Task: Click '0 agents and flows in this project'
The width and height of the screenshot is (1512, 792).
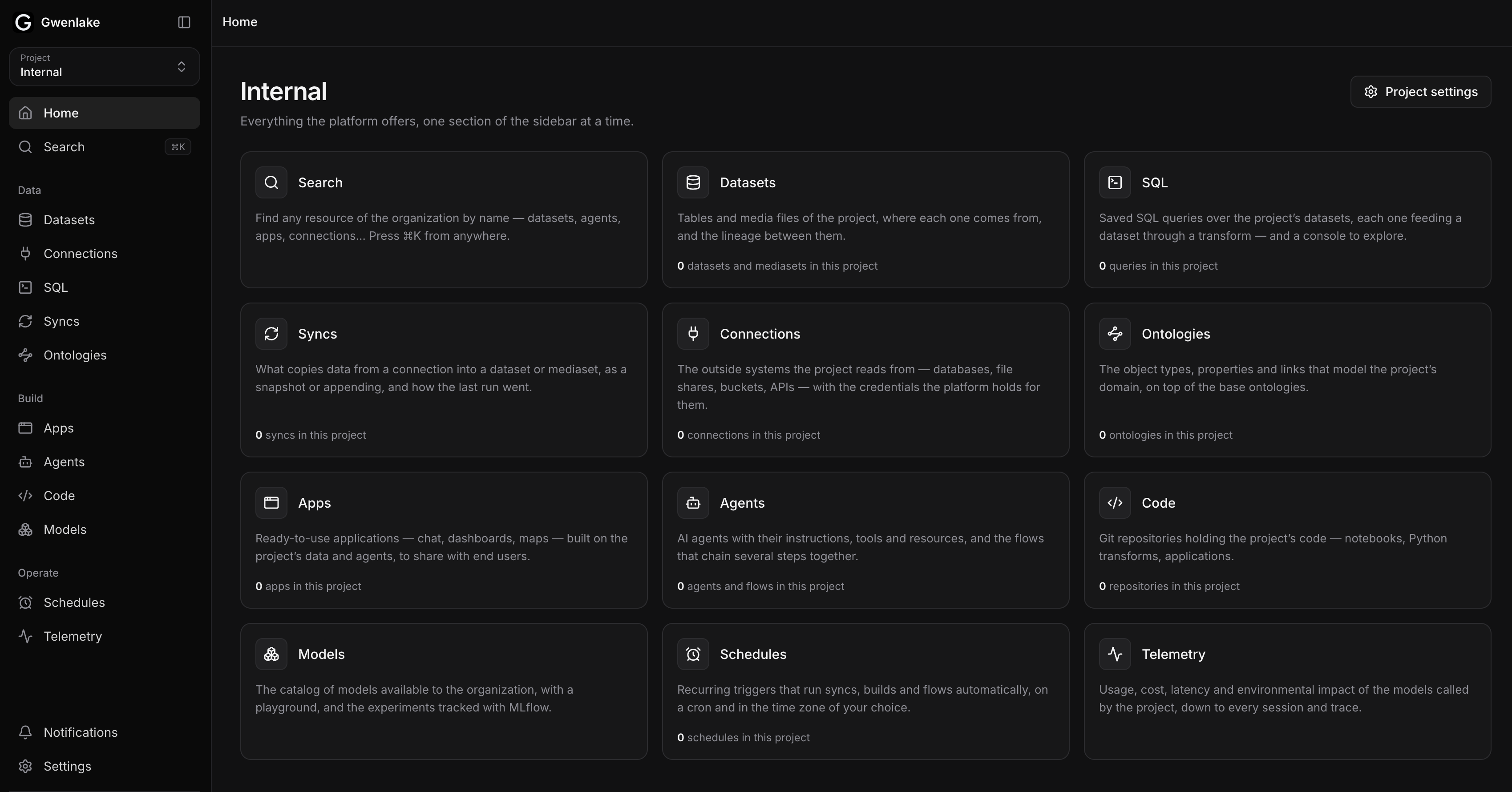Action: click(x=761, y=586)
